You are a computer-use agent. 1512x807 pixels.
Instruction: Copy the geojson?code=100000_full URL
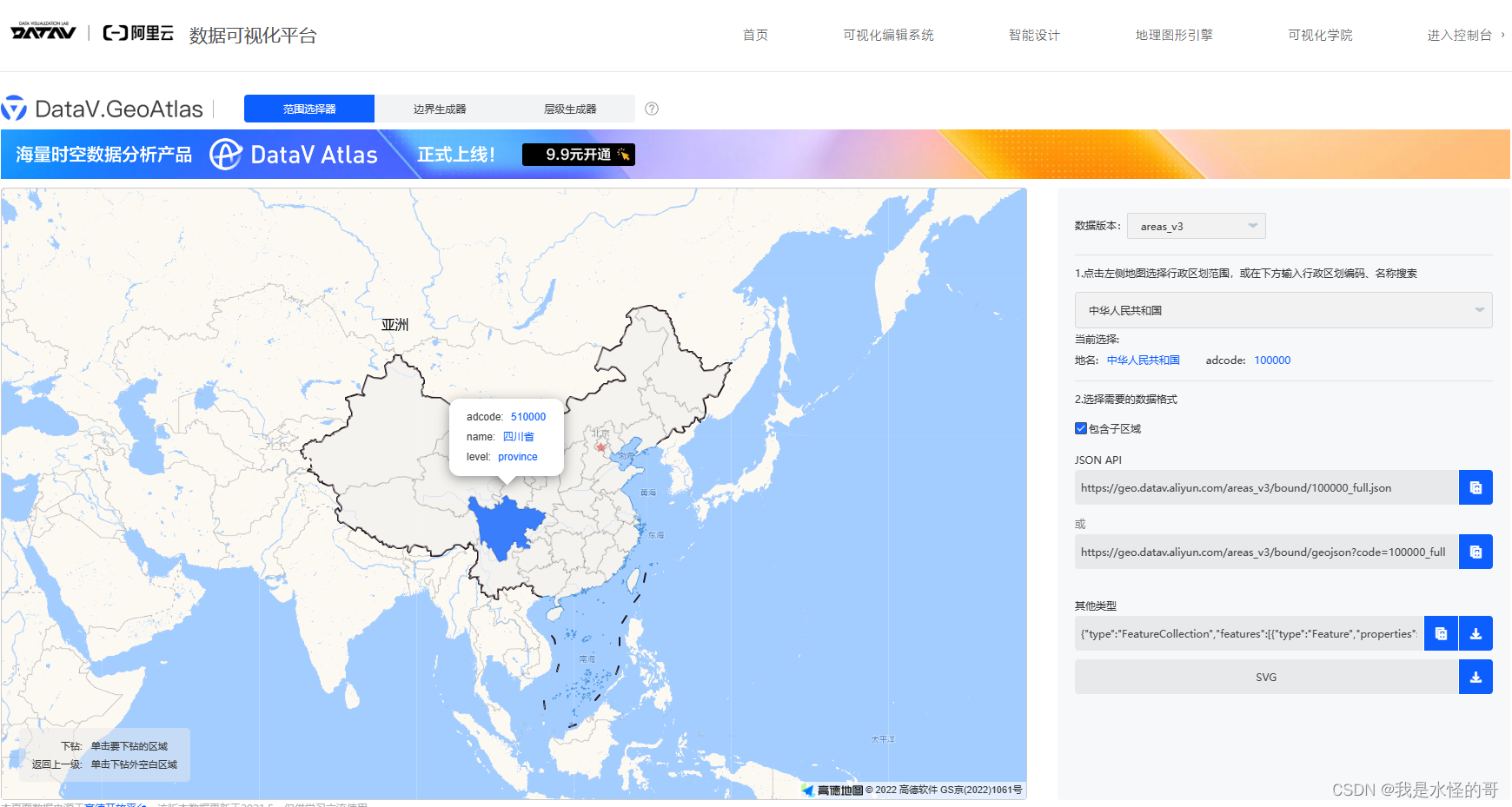click(x=1476, y=552)
